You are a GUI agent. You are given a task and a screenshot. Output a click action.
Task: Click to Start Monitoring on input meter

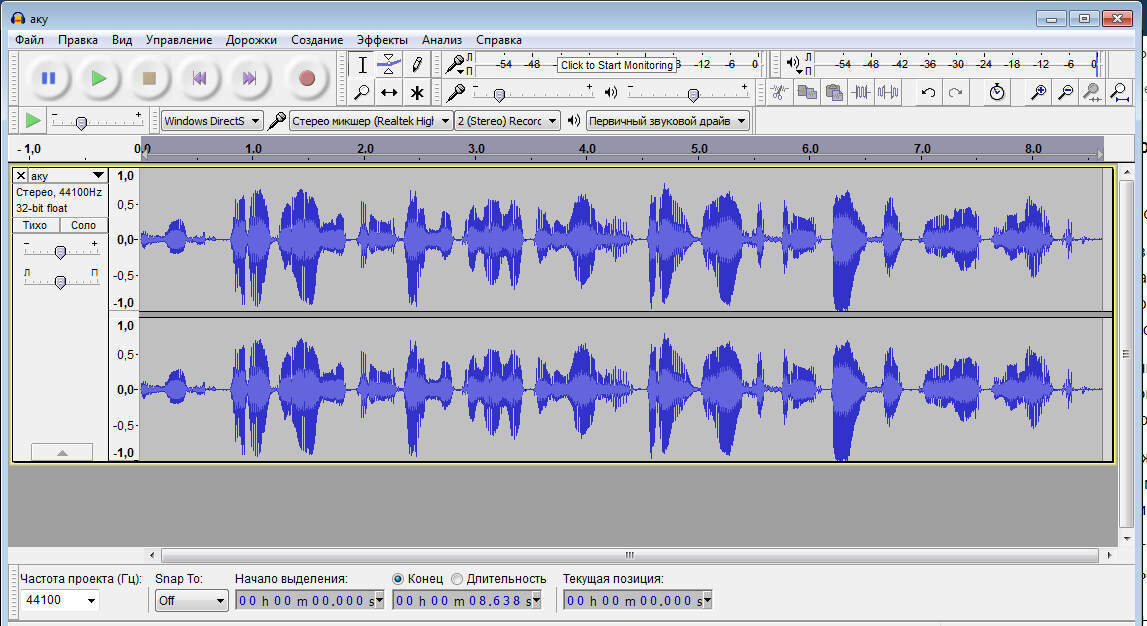pos(617,65)
